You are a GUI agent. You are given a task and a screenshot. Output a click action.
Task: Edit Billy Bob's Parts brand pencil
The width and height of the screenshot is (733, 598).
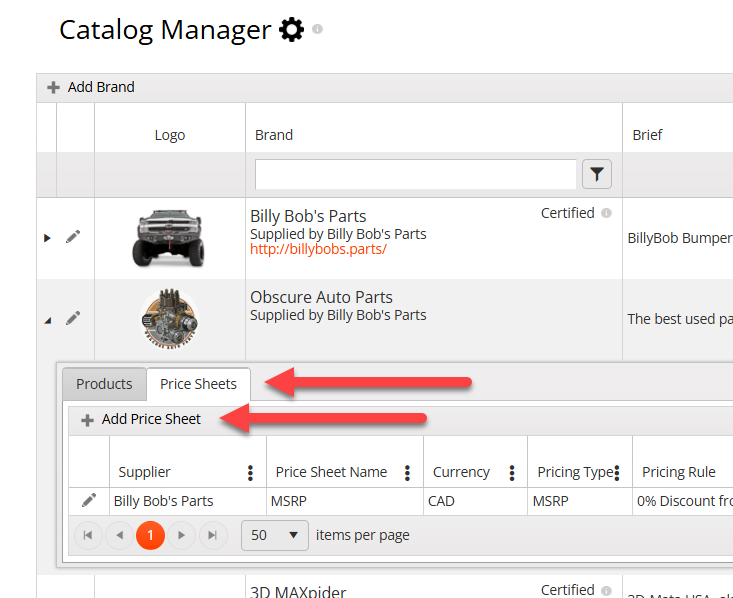[73, 237]
